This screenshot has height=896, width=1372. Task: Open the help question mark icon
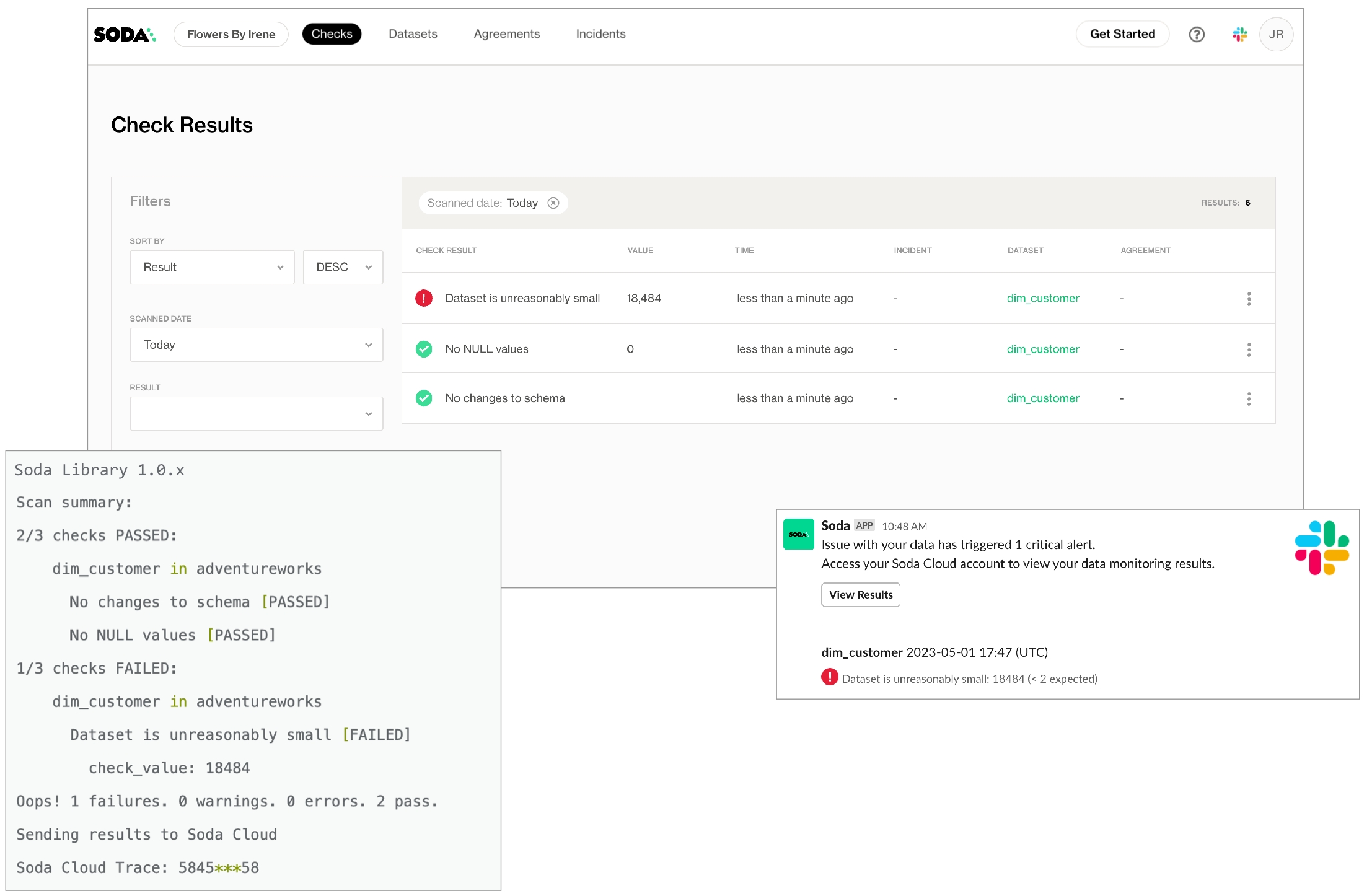(1196, 34)
